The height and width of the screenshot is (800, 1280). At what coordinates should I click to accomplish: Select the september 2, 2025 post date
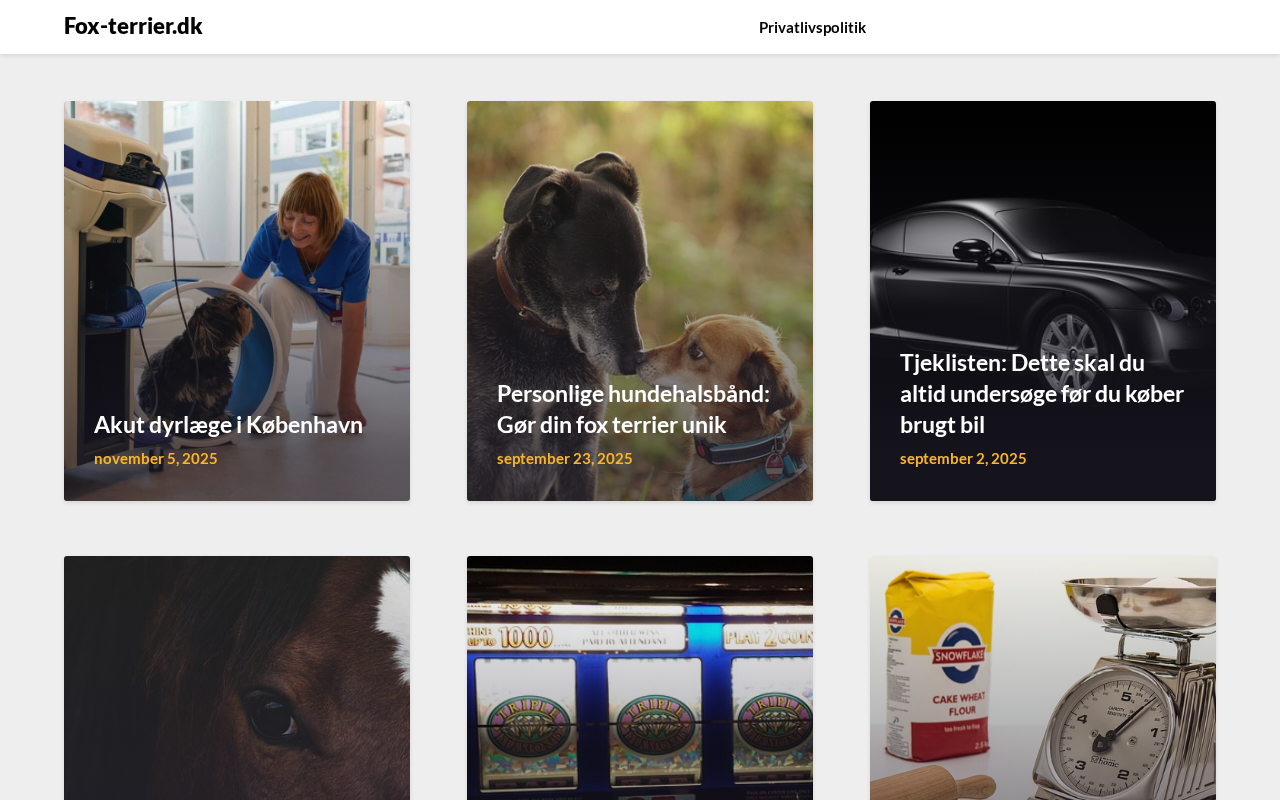coord(963,458)
